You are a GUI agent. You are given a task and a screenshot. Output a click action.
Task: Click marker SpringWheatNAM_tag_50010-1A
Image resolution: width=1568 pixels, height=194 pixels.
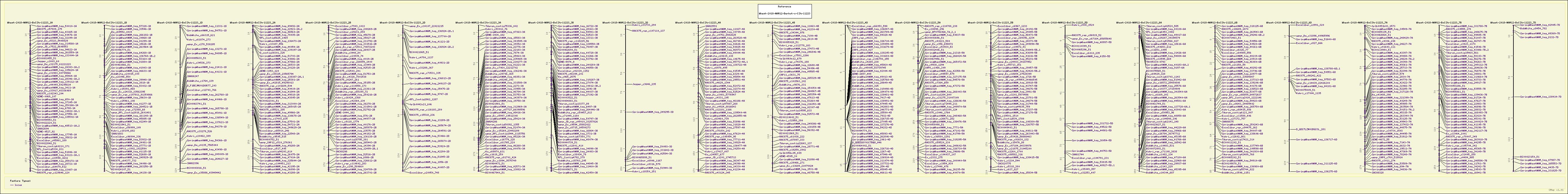point(57,26)
